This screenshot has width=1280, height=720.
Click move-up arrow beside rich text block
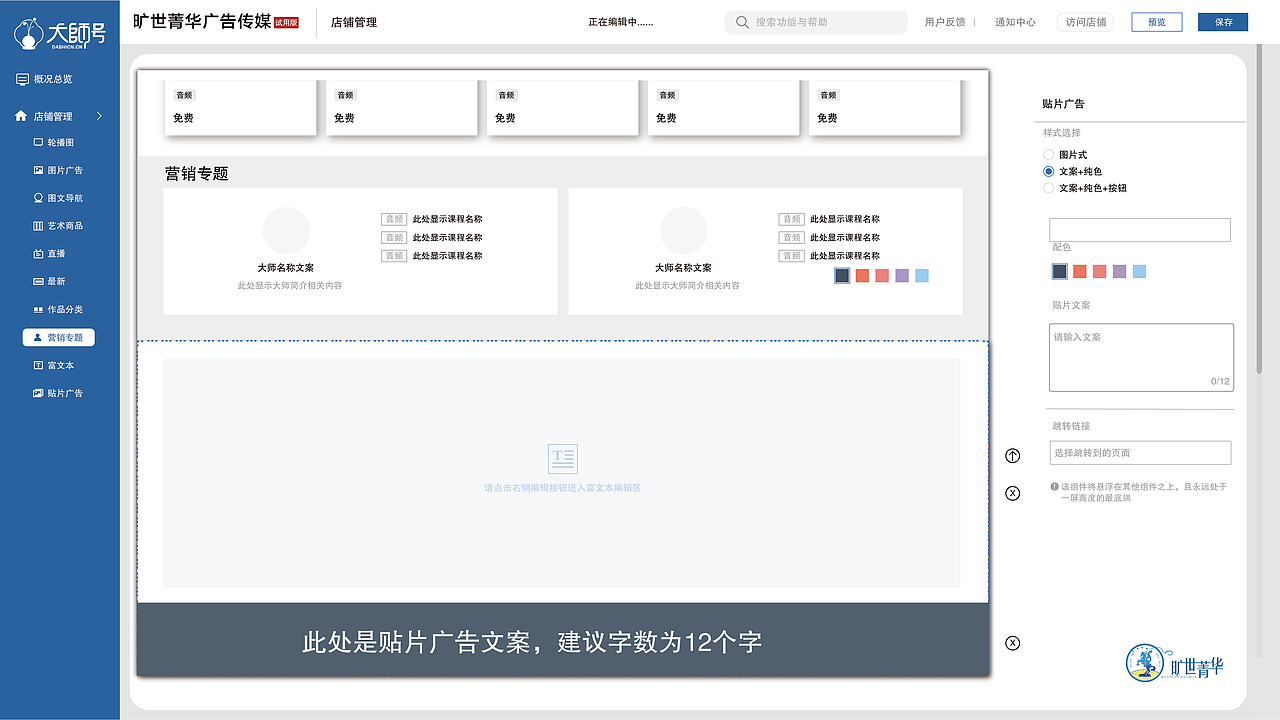(1013, 456)
